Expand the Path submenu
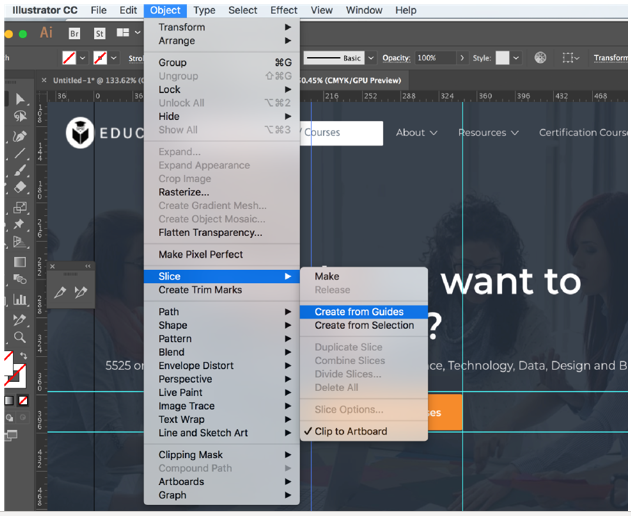This screenshot has height=516, width=631. pos(222,312)
